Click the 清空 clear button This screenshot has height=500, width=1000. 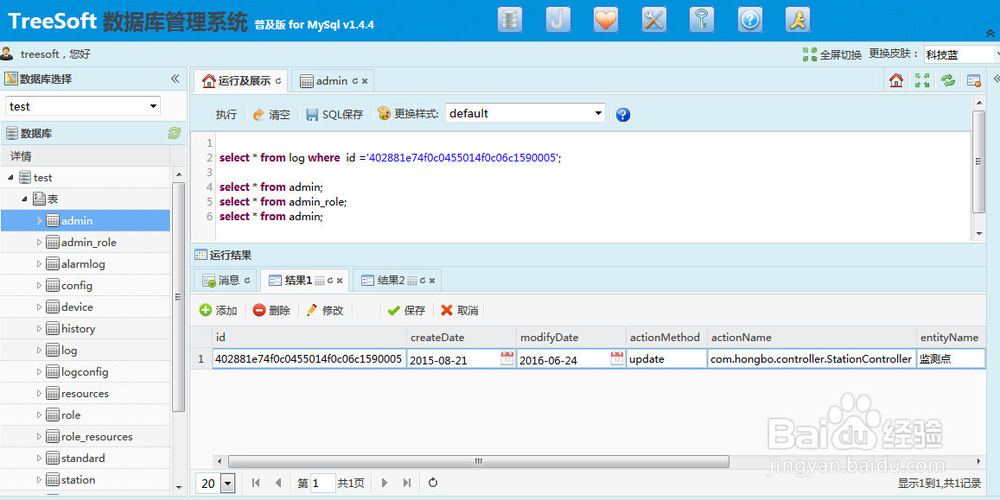(x=271, y=115)
